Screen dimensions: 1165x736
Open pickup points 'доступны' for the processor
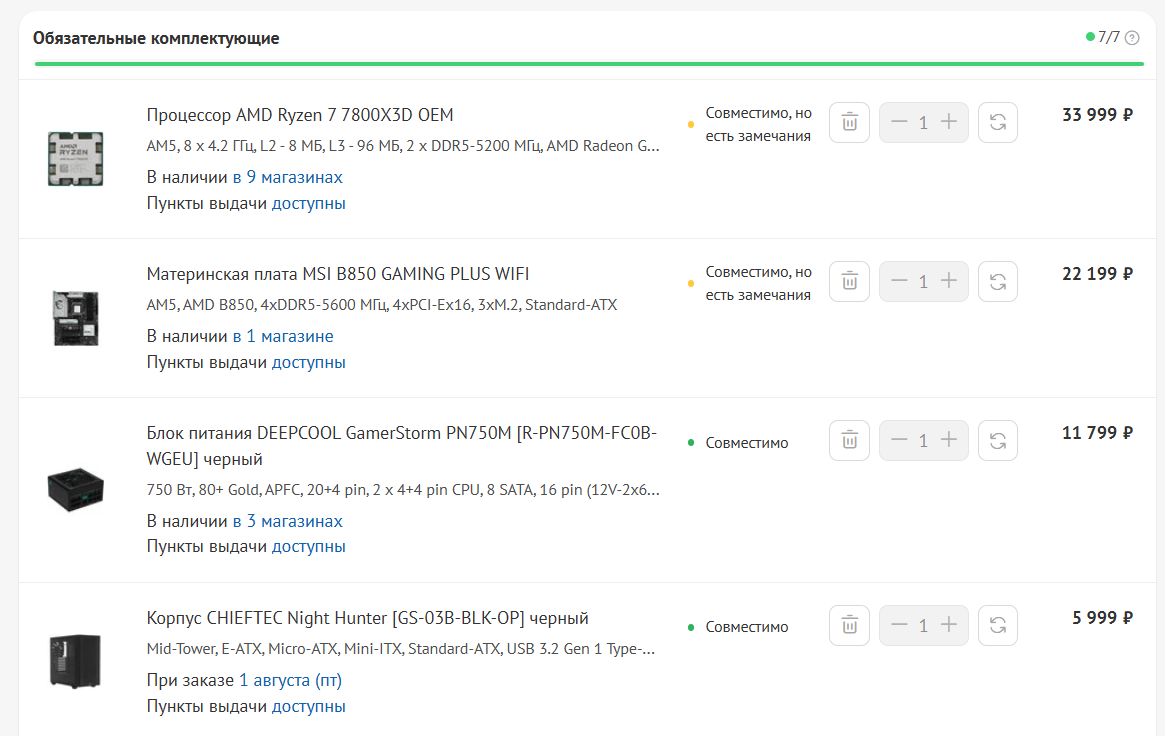tap(308, 203)
